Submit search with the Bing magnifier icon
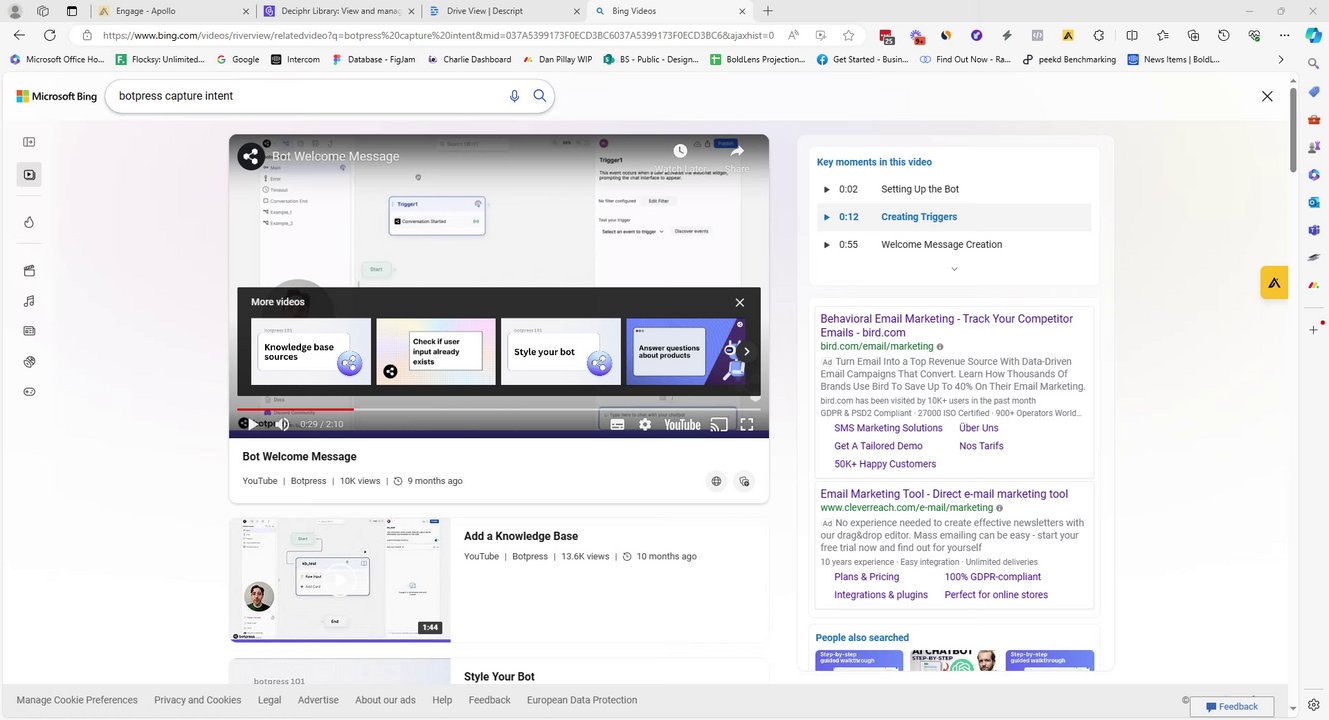 click(539, 96)
